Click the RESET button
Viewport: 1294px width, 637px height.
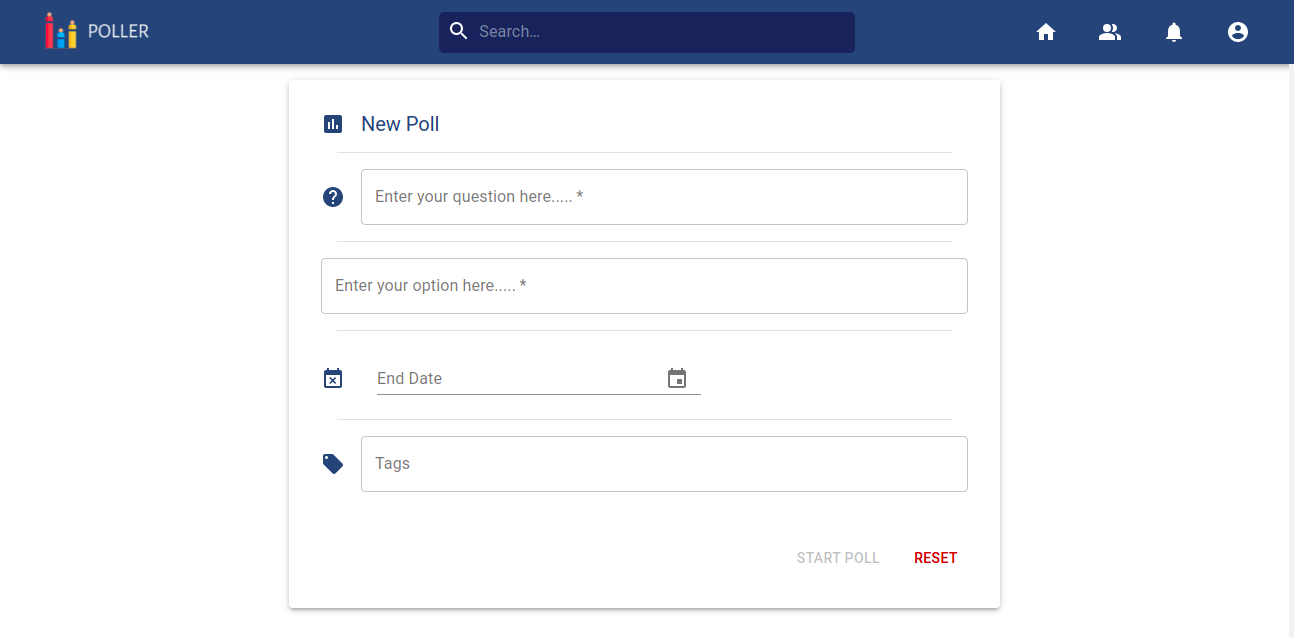(936, 558)
